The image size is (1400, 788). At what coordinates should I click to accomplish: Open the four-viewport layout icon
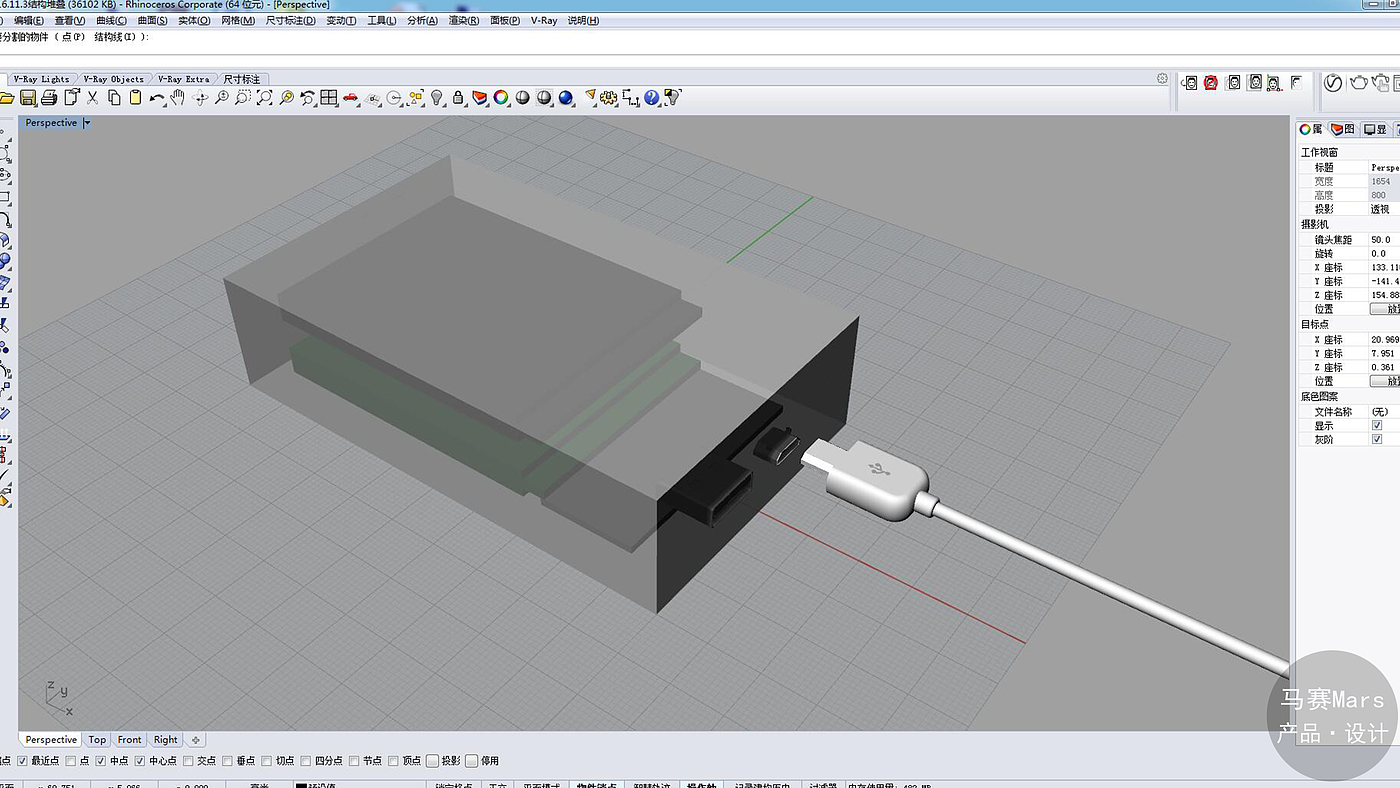tap(329, 97)
